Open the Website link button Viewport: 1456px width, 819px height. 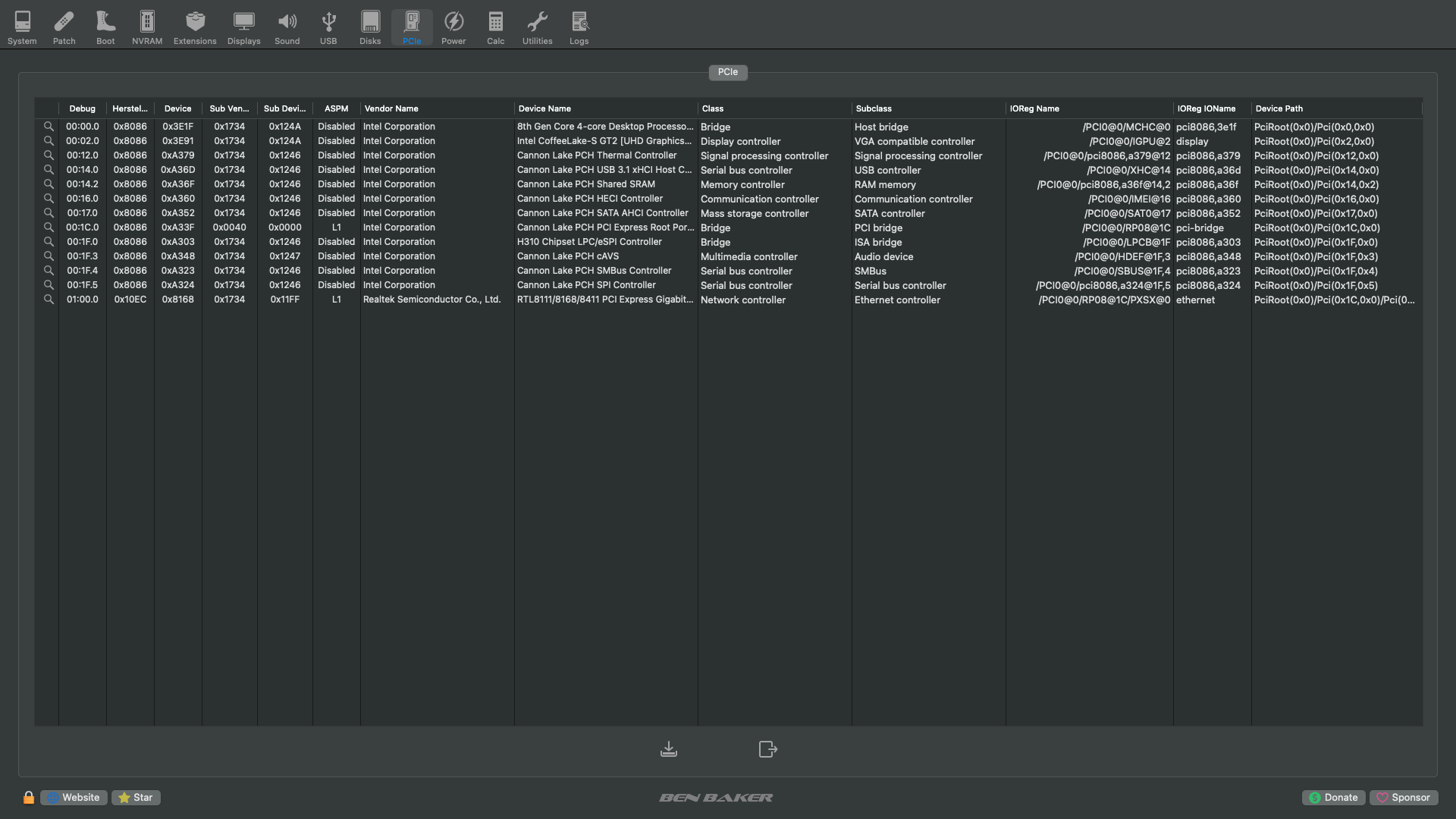(x=74, y=798)
